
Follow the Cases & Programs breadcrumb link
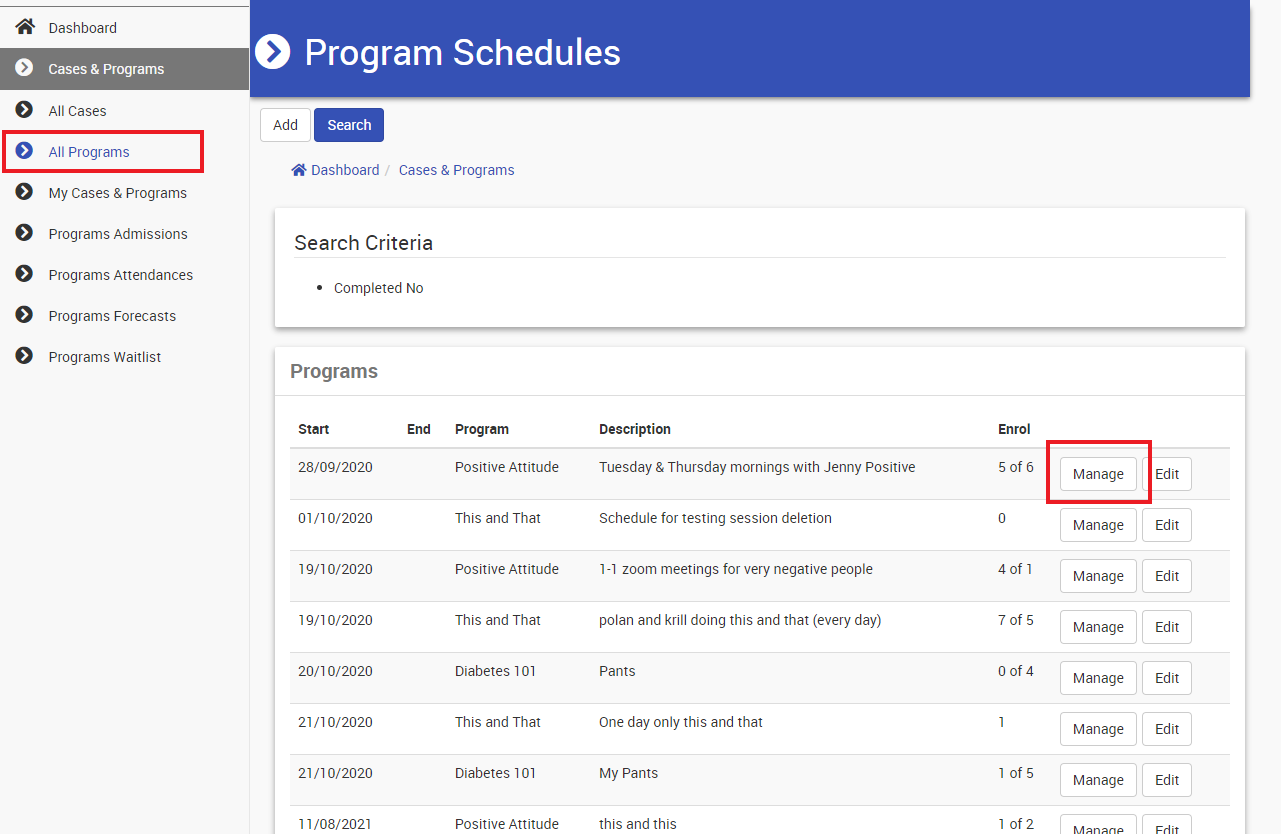[x=456, y=170]
